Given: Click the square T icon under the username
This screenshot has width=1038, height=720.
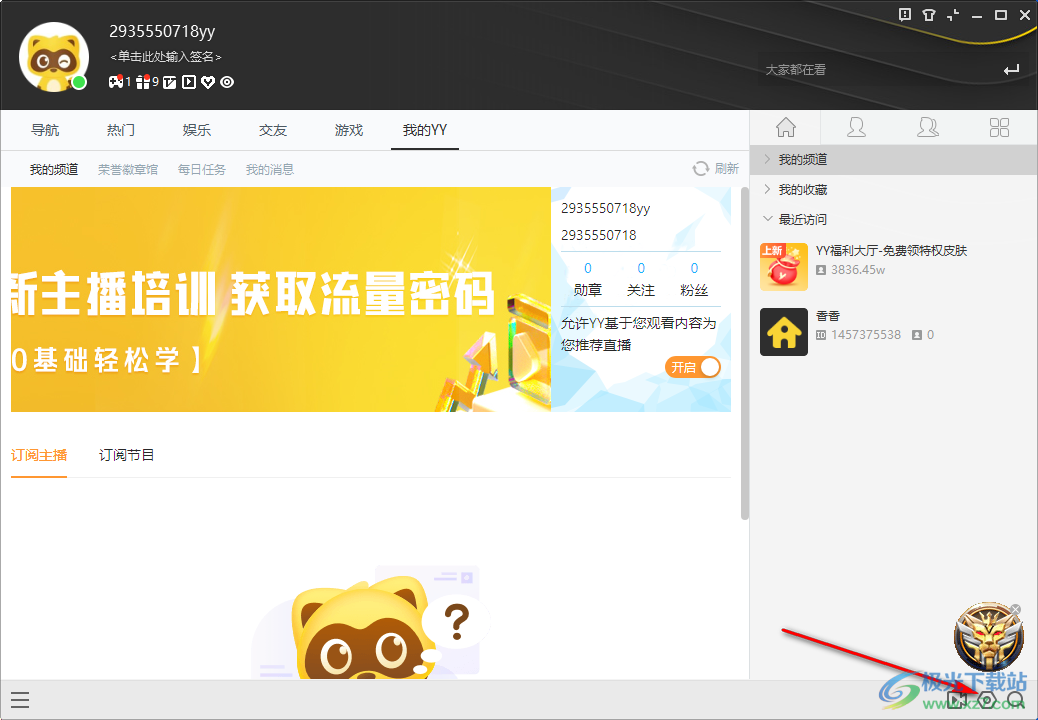Looking at the screenshot, I should pos(170,82).
